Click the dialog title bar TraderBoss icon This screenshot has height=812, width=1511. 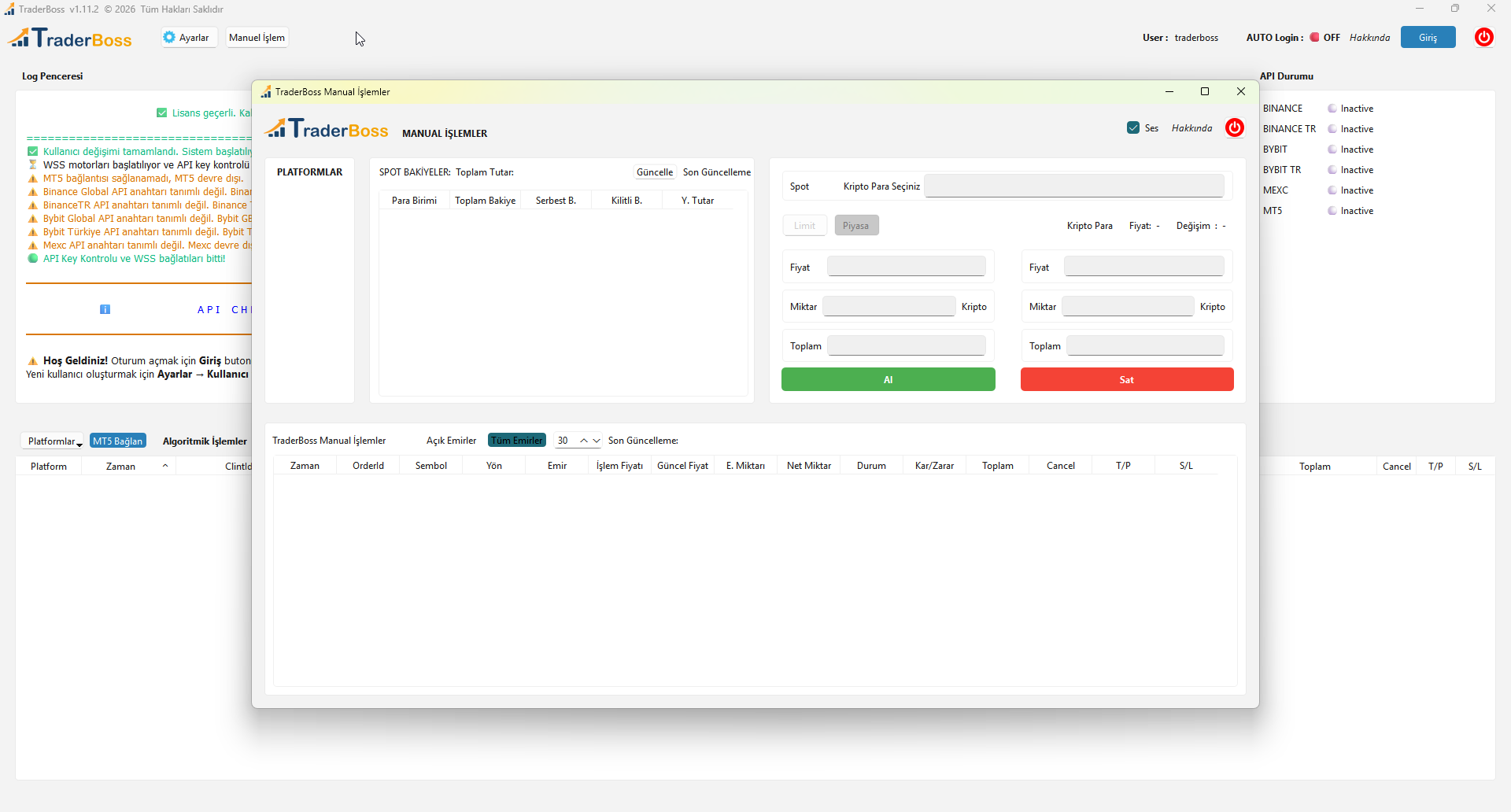tap(266, 92)
